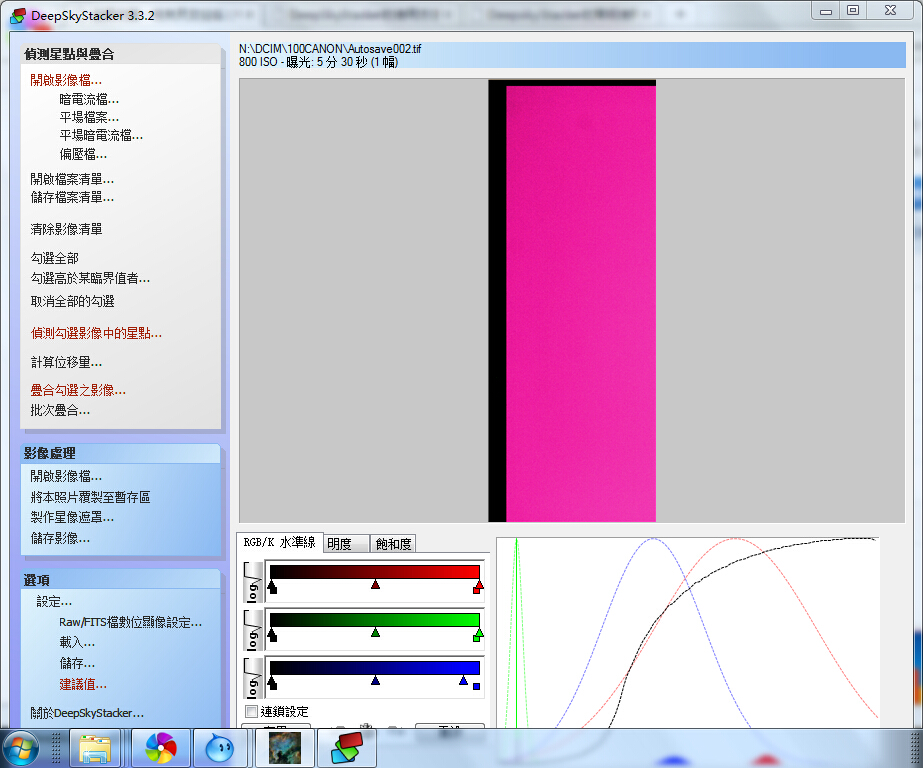Switch to the 飽和度 saturation tab

[393, 543]
